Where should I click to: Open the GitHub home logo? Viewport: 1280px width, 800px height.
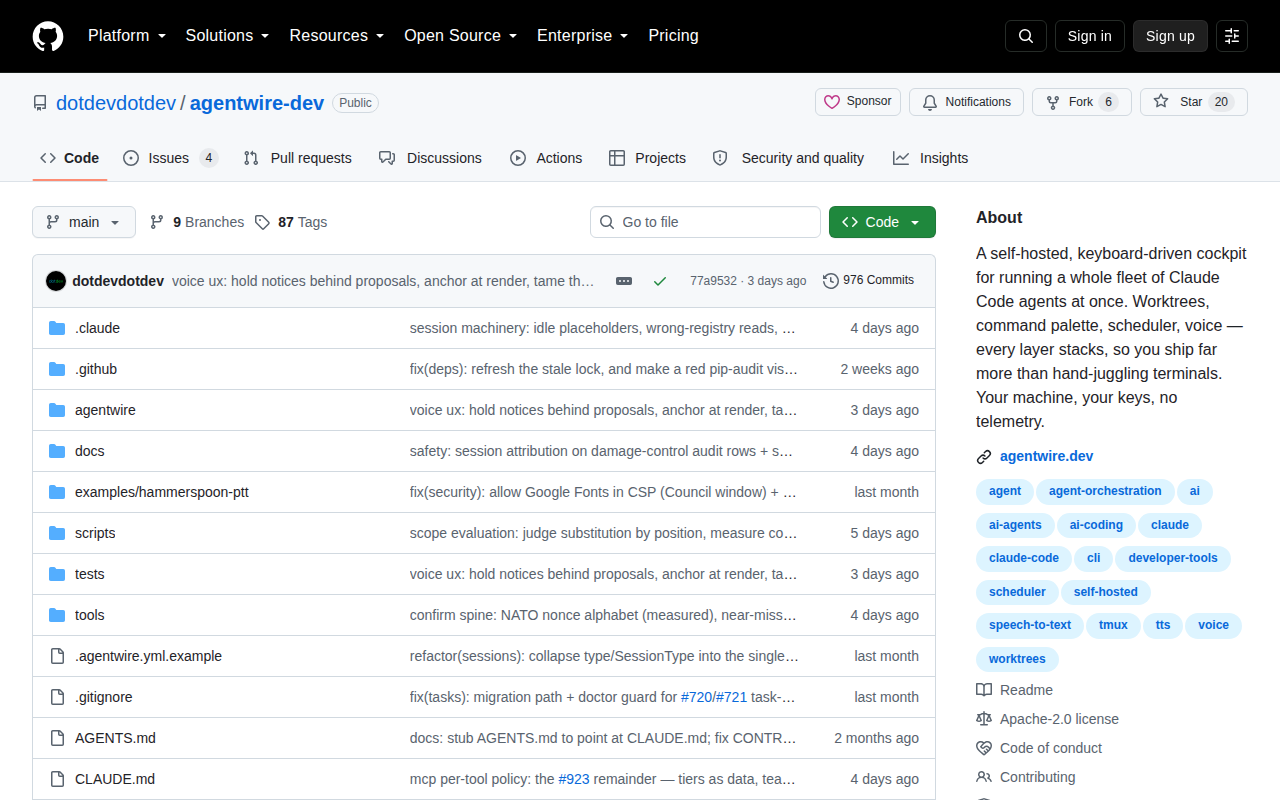48,36
